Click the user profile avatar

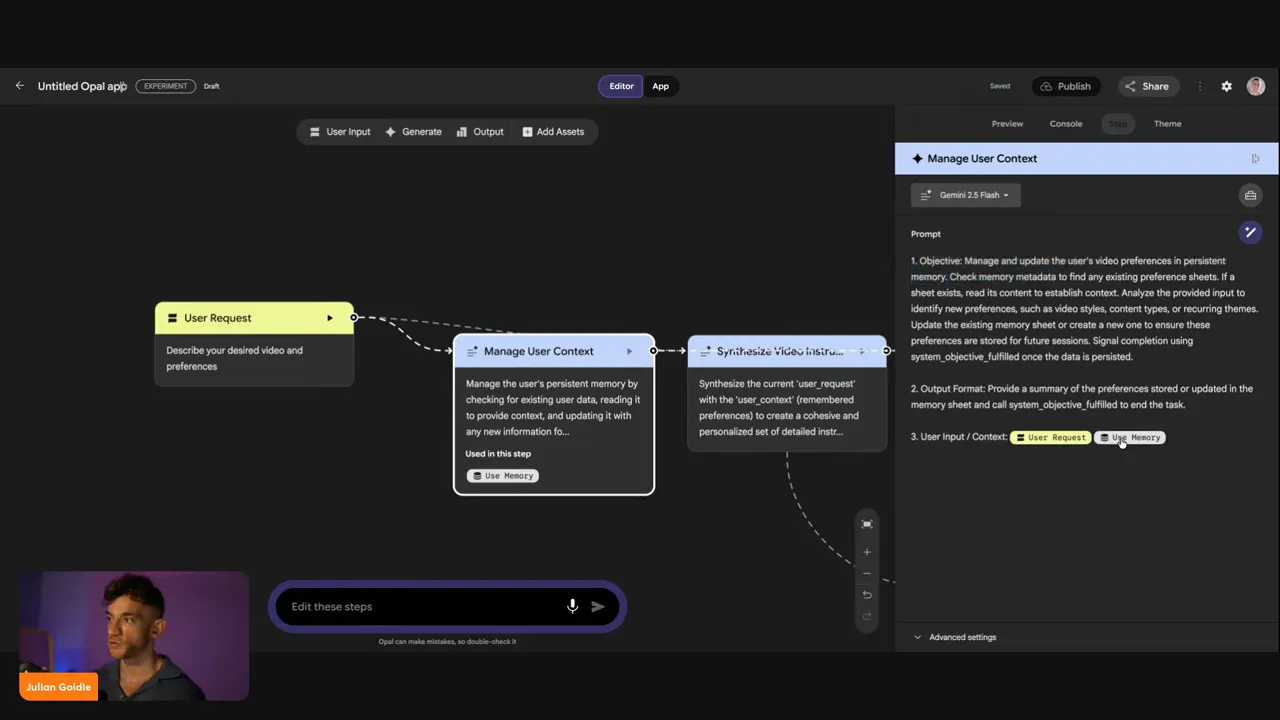[x=1256, y=86]
